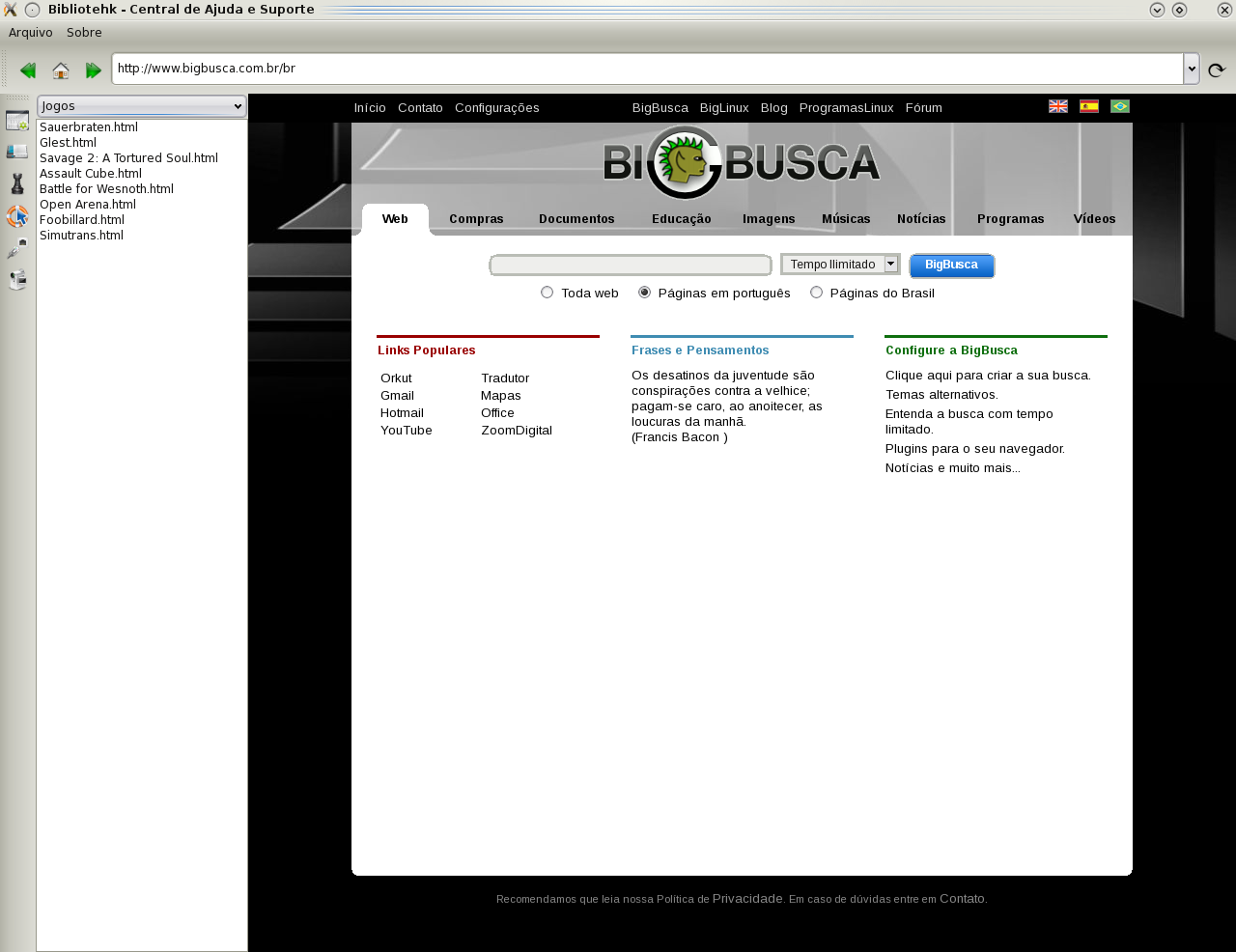
Task: Switch to the Notícias tab
Action: [x=921, y=219]
